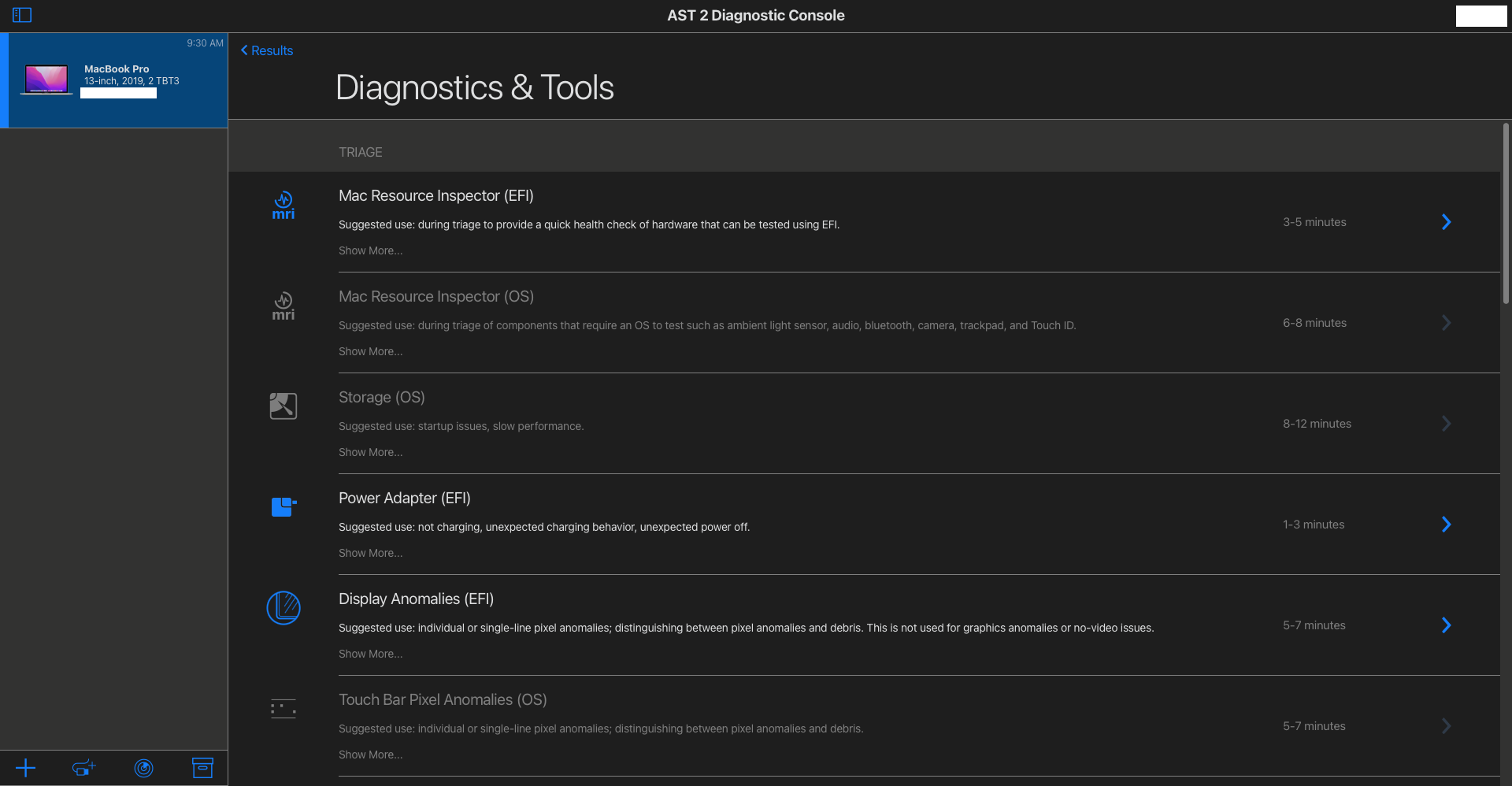Expand Show More under Storage (OS)
This screenshot has height=786, width=1512.
coord(370,452)
